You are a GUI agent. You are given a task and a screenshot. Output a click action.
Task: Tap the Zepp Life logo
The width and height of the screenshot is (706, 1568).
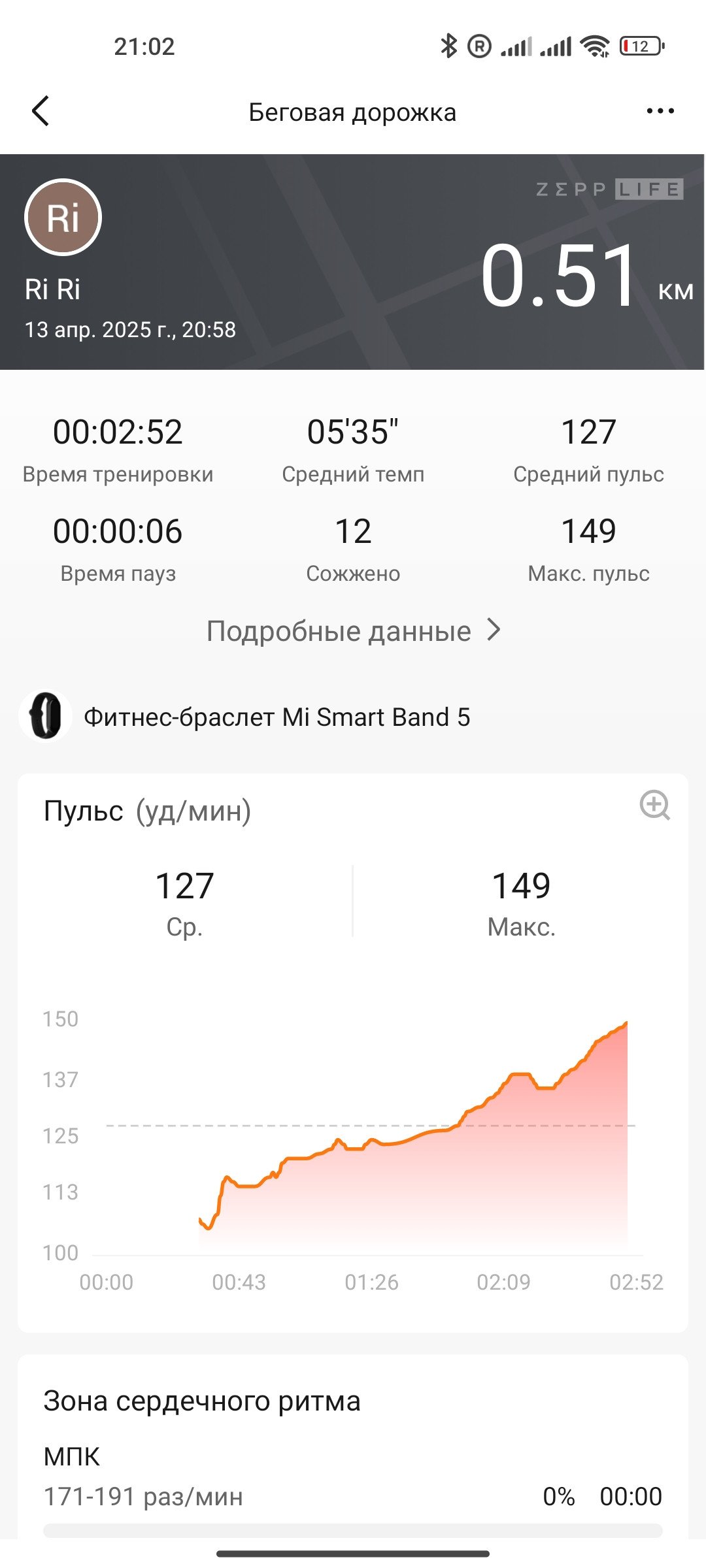pyautogui.click(x=609, y=189)
